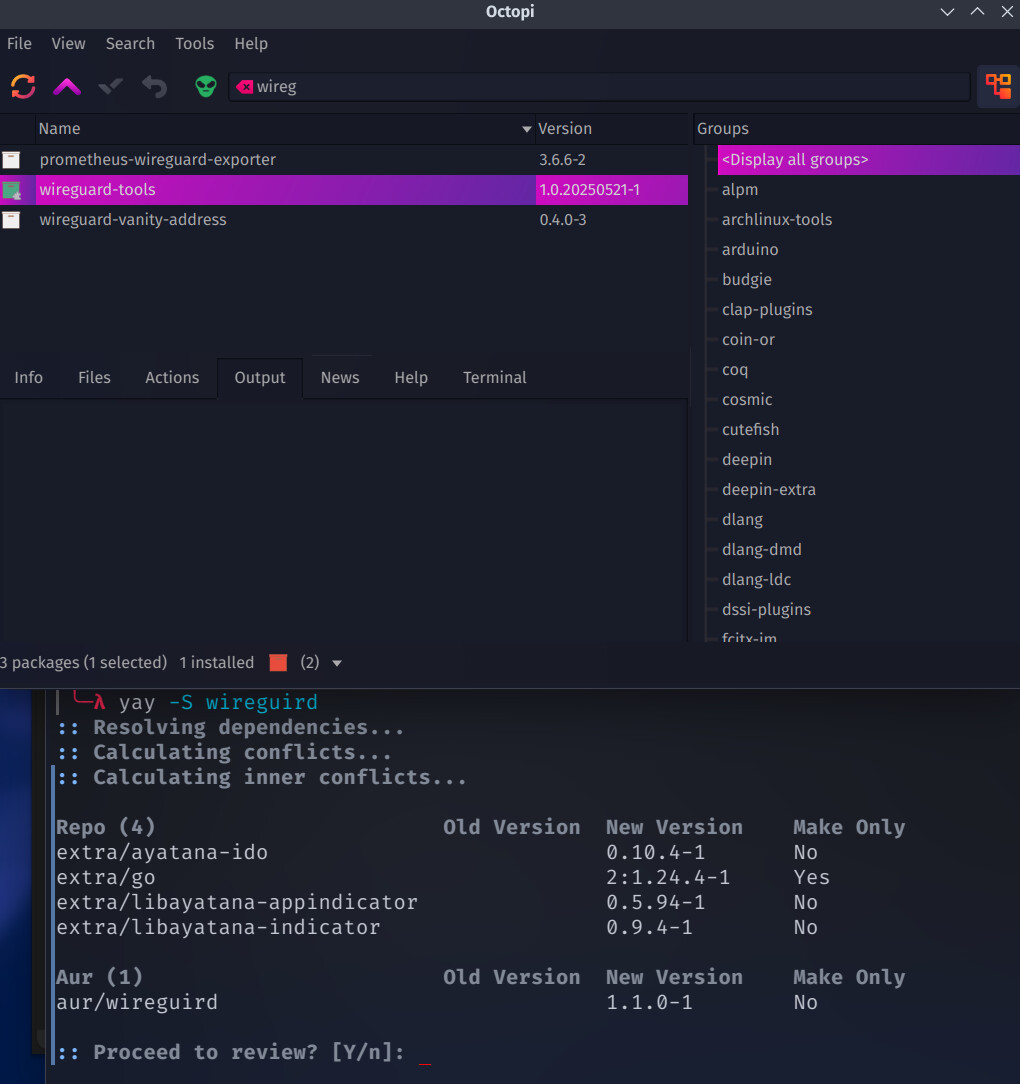Click extra/ayatana-ido line in terminal
This screenshot has height=1084, width=1020.
click(x=162, y=852)
